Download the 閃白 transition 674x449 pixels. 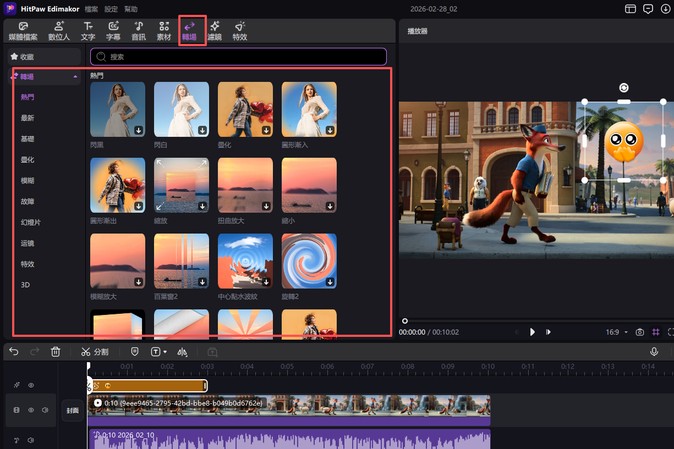tap(202, 130)
